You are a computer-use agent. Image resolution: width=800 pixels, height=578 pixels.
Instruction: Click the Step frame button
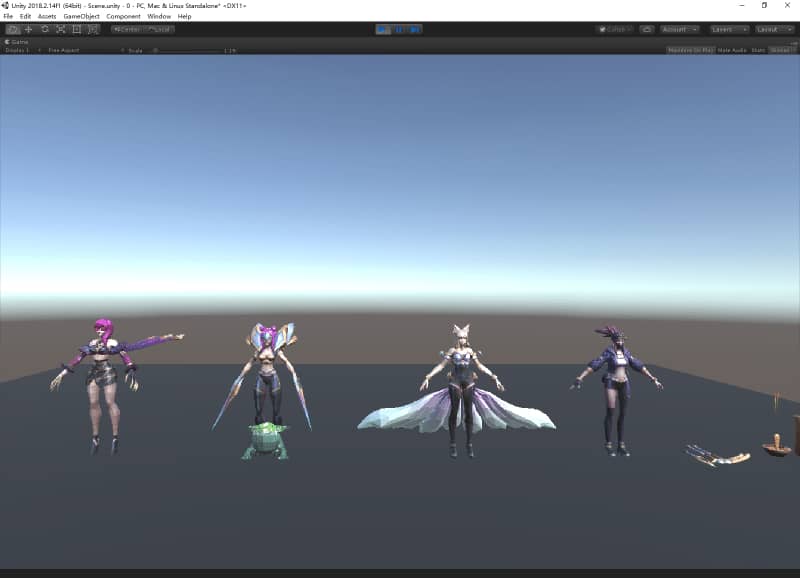pyautogui.click(x=415, y=30)
